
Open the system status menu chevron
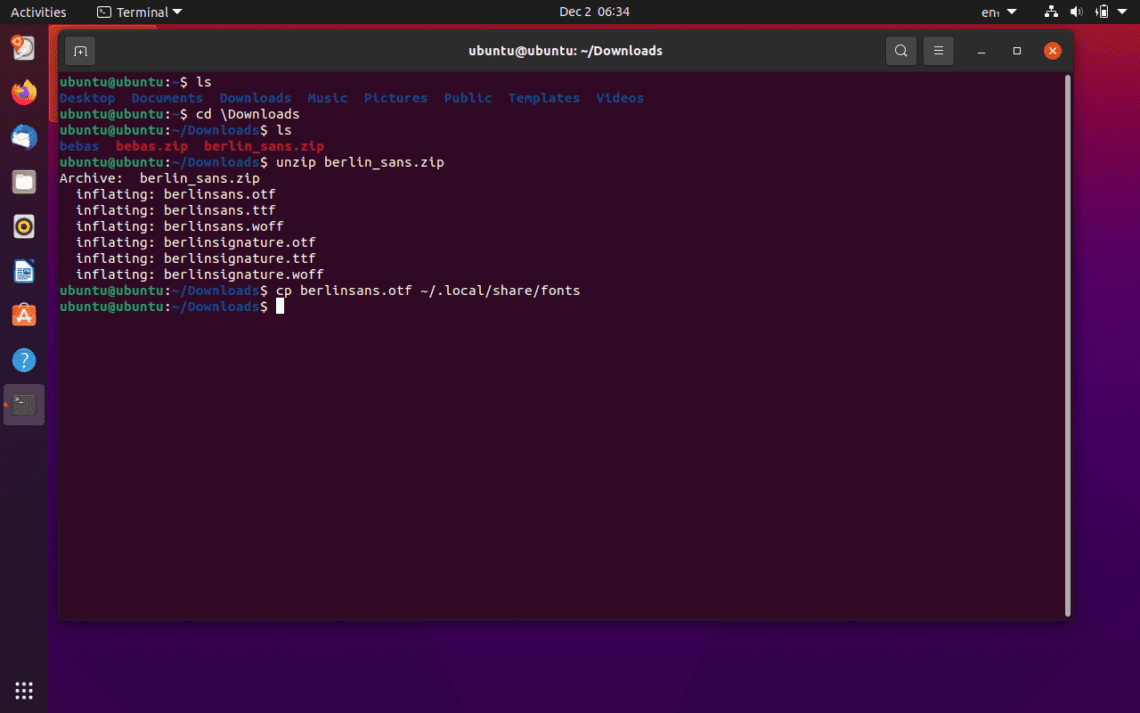[x=1124, y=11]
